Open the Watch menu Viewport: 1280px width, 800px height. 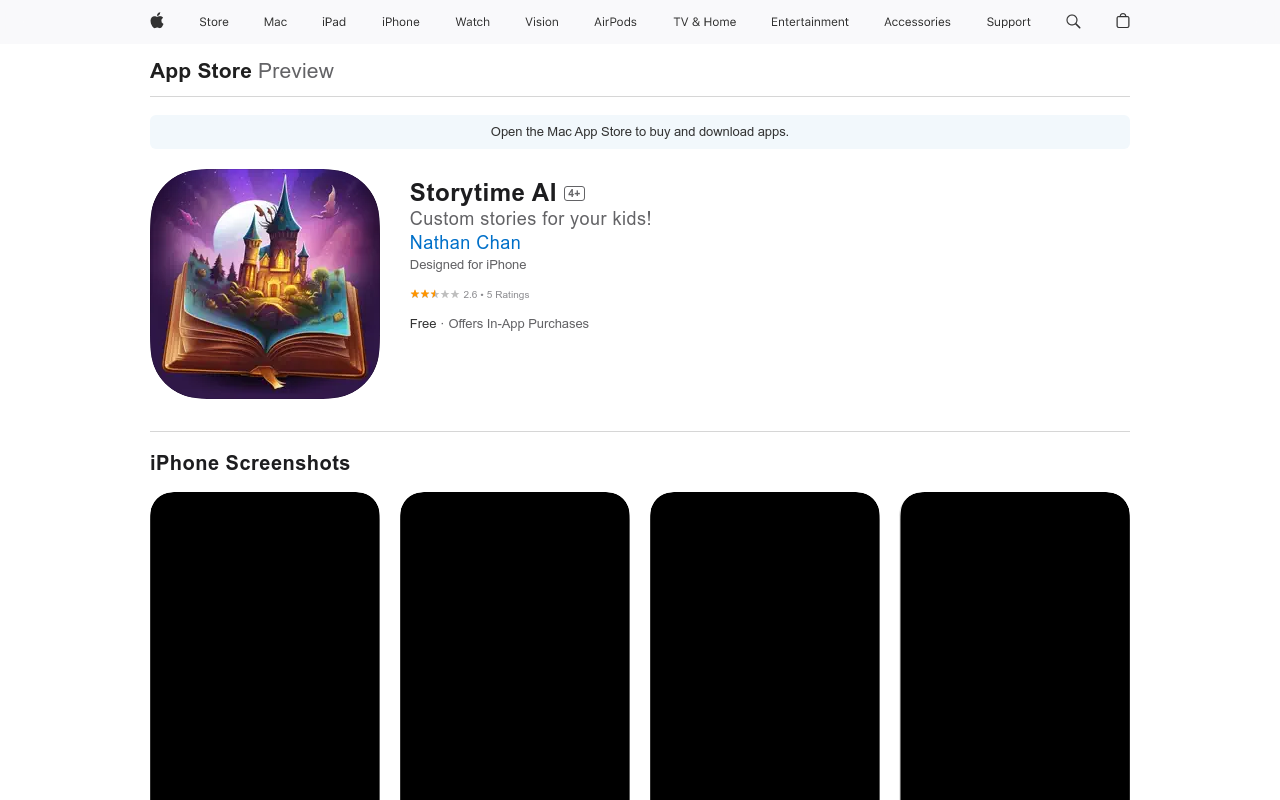pos(473,22)
